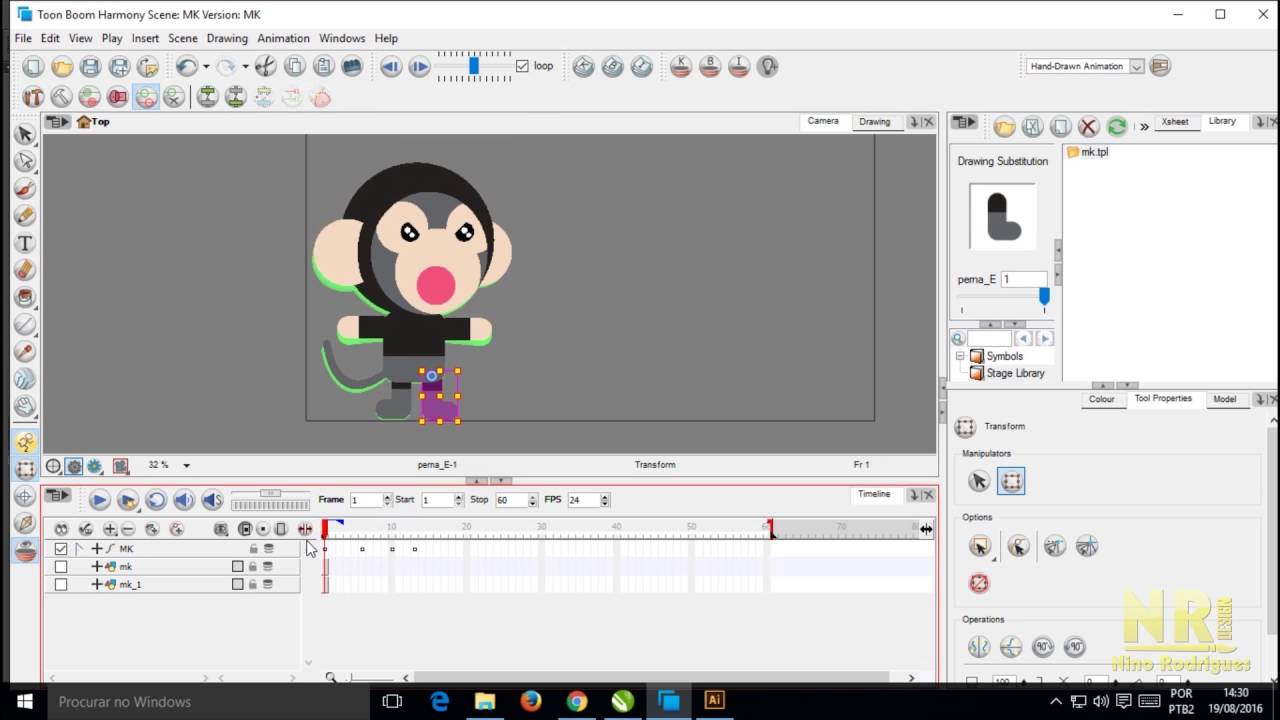The image size is (1280, 720).
Task: Save the scene using the diskette icon
Action: (90, 67)
